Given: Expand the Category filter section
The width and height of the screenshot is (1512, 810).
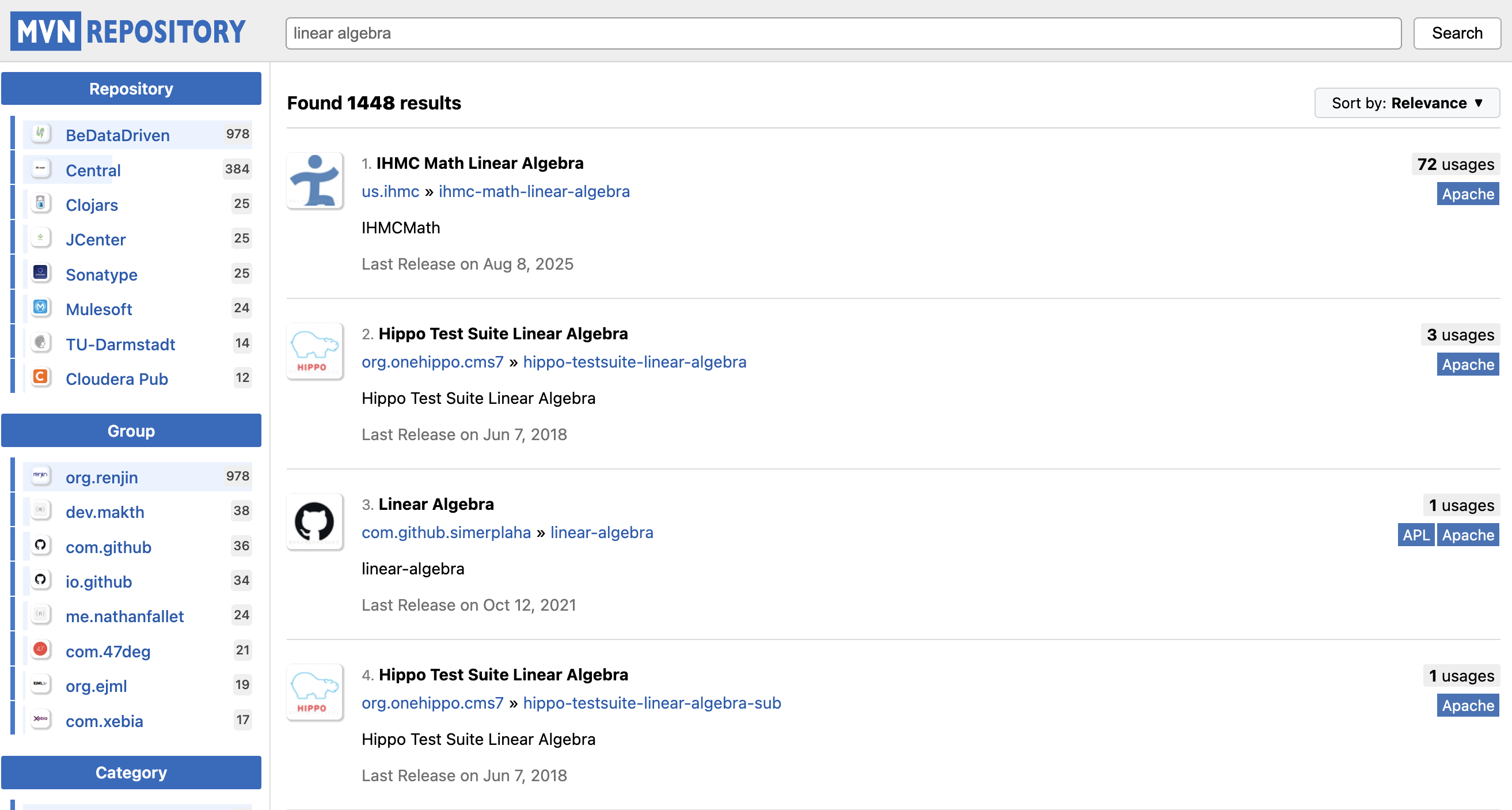Looking at the screenshot, I should tap(131, 772).
